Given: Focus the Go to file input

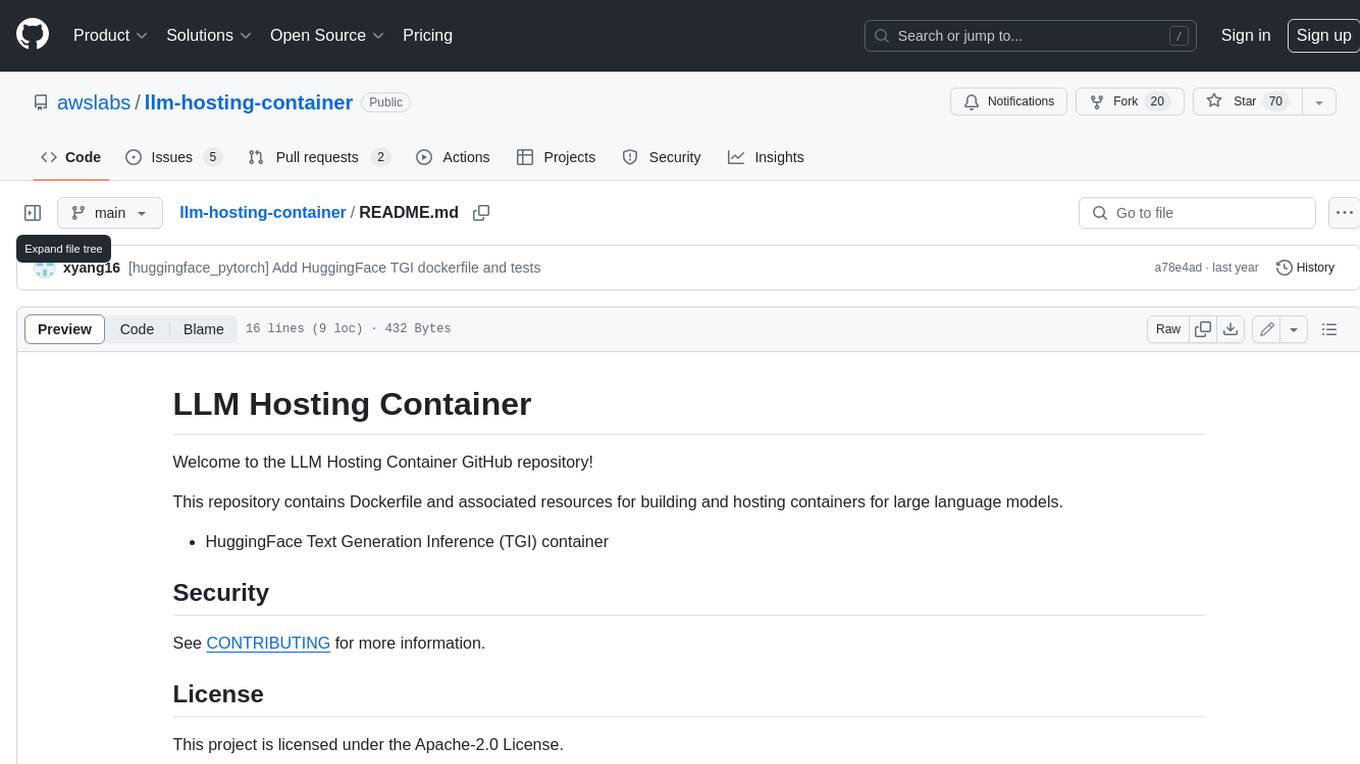Looking at the screenshot, I should 1197,213.
